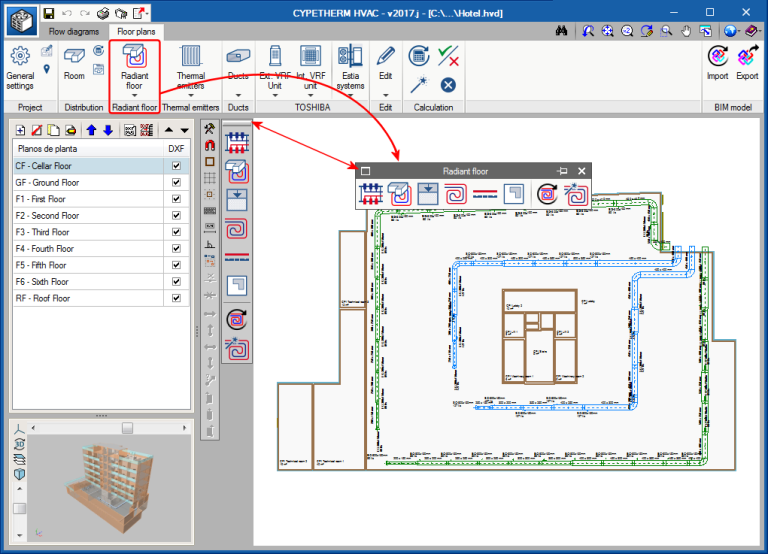Click the Planos de planta column header
The width and height of the screenshot is (768, 554).
pos(88,148)
